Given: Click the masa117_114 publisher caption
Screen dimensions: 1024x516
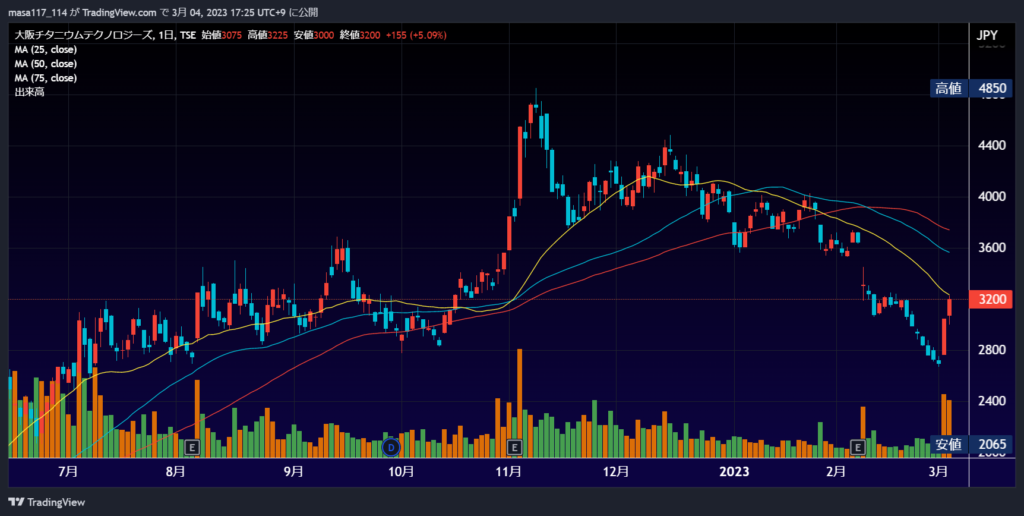Looking at the screenshot, I should (x=37, y=12).
